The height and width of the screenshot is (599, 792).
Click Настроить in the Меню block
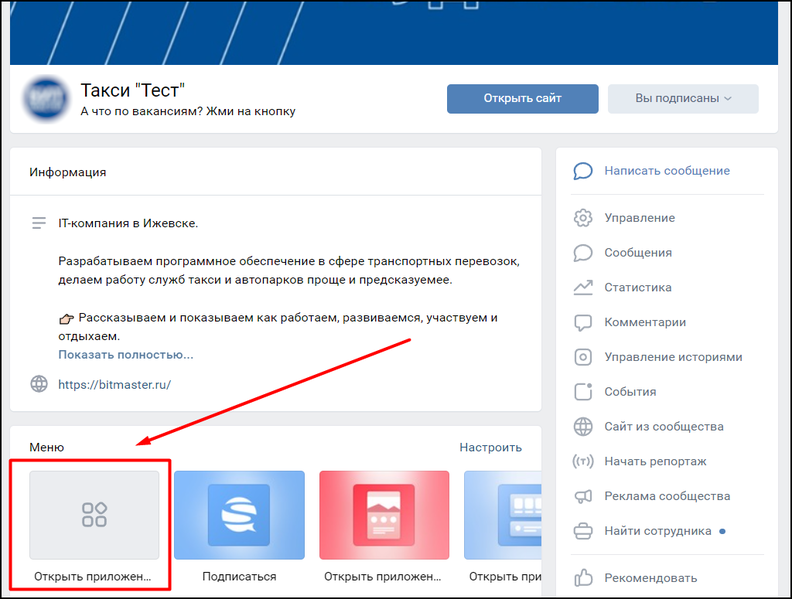[490, 447]
